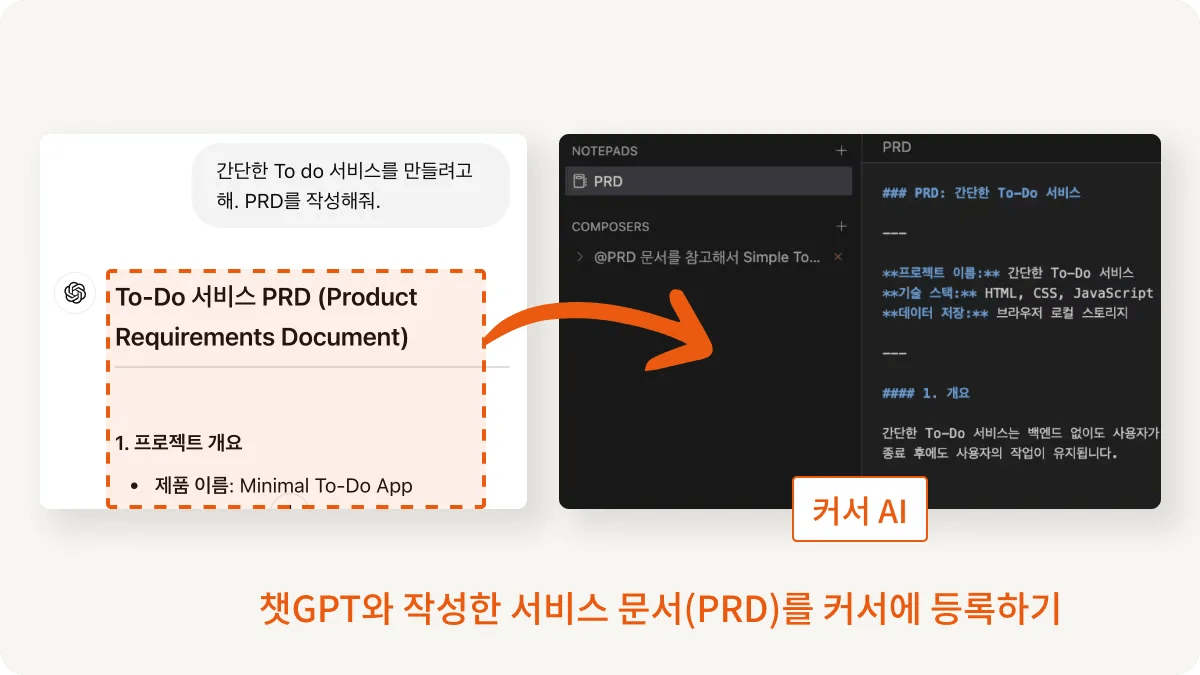This screenshot has height=675, width=1200.
Task: Click the line '종료 후에도 사용자의 작업이 유지됩니다.'
Action: 998,453
